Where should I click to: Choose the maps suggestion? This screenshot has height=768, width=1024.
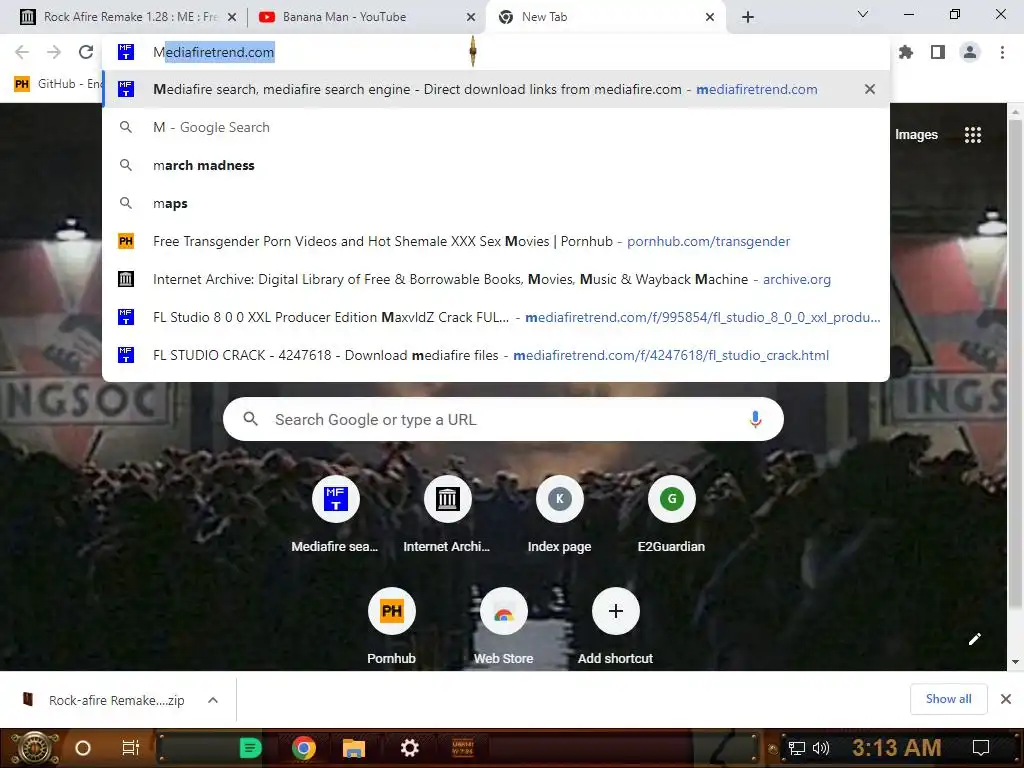(x=496, y=203)
